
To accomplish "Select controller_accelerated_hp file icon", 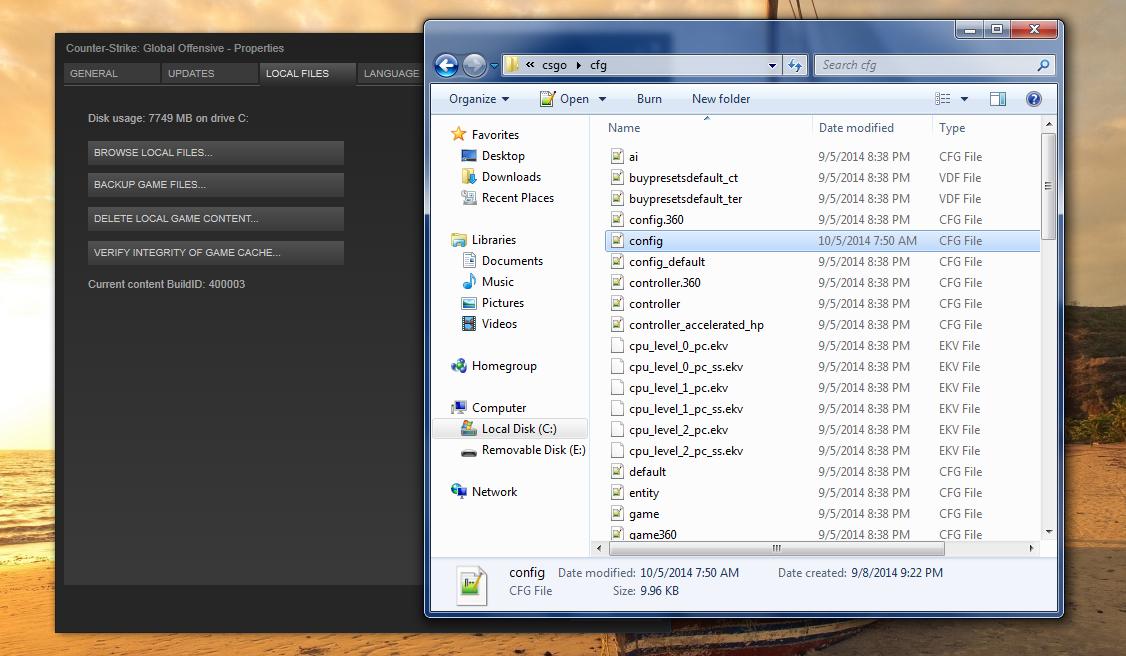I will (x=617, y=324).
